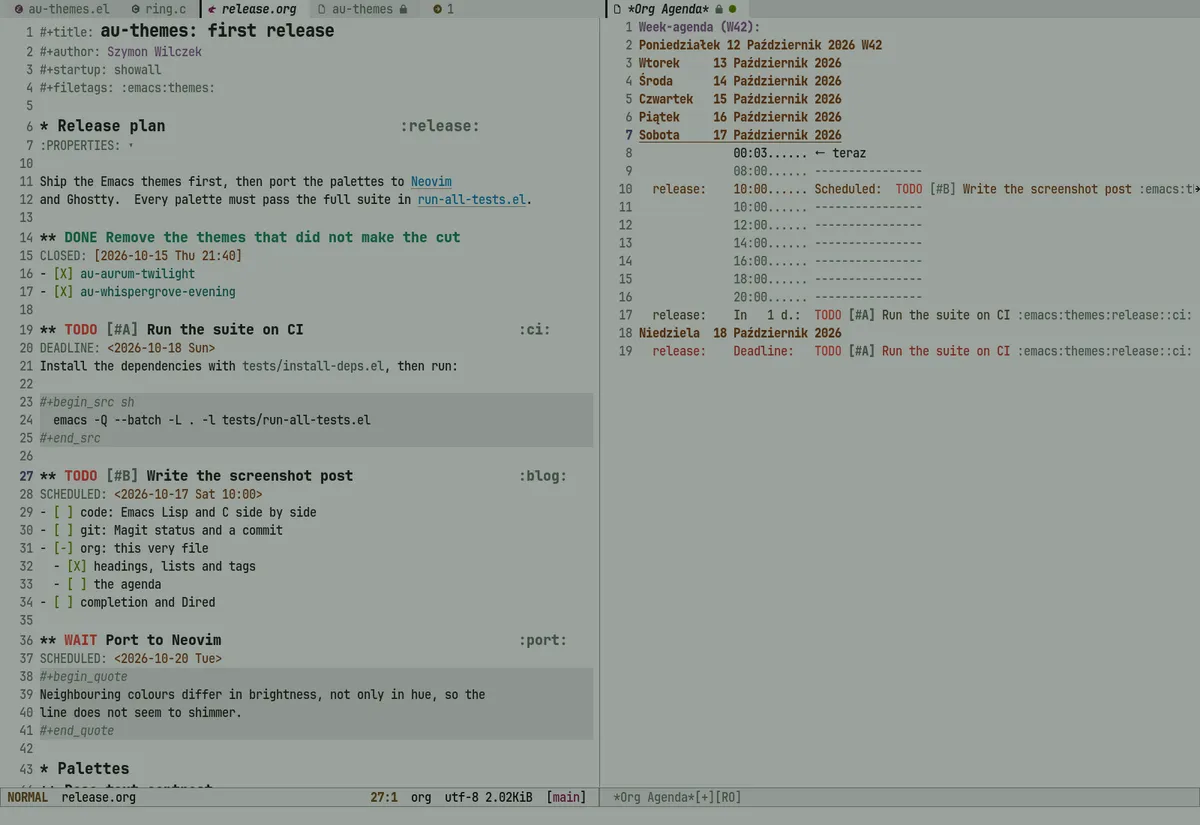Click the [#B] priority on the screenshot post heading in release.org

121,476
